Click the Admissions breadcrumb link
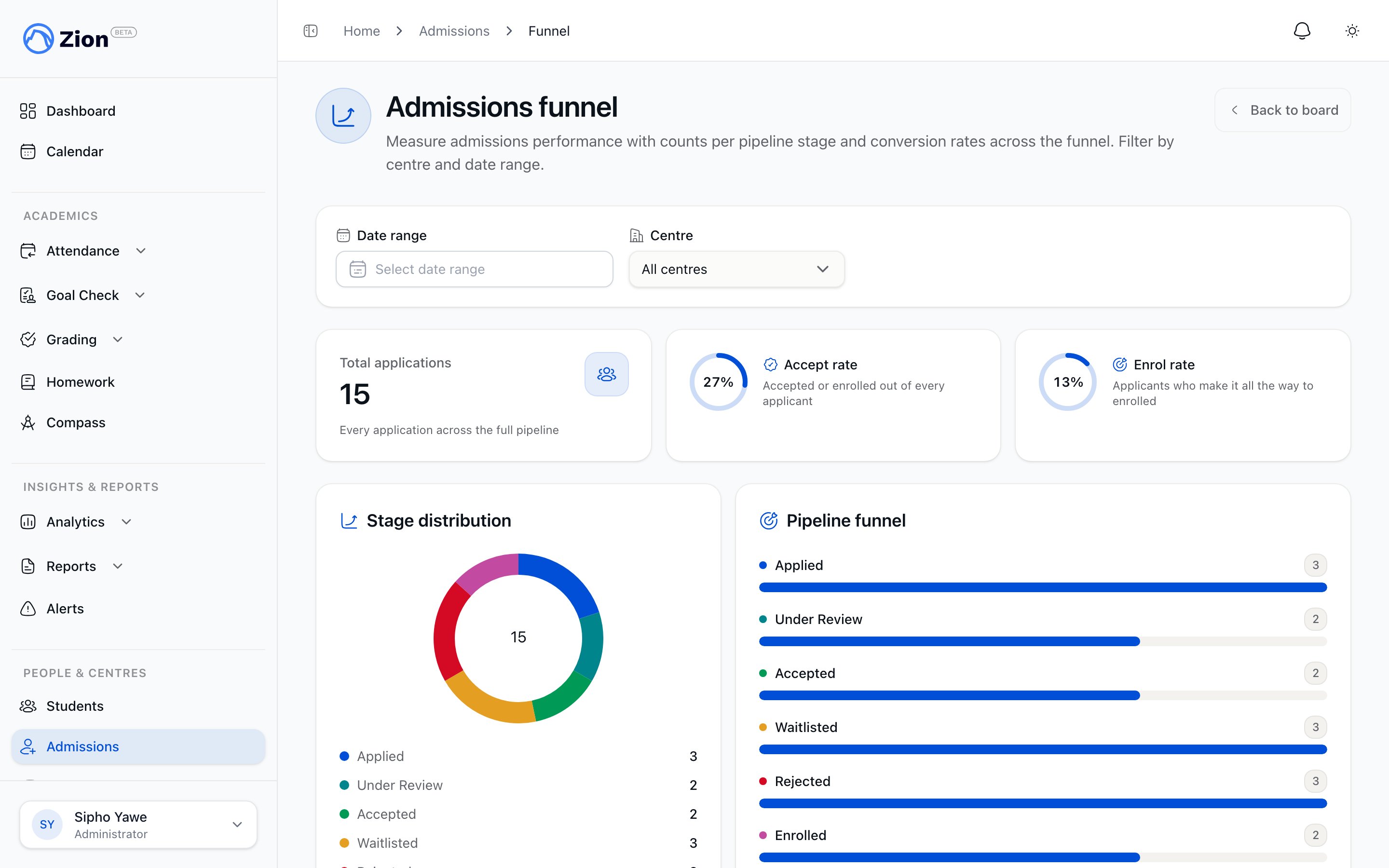The height and width of the screenshot is (868, 1389). click(x=454, y=31)
